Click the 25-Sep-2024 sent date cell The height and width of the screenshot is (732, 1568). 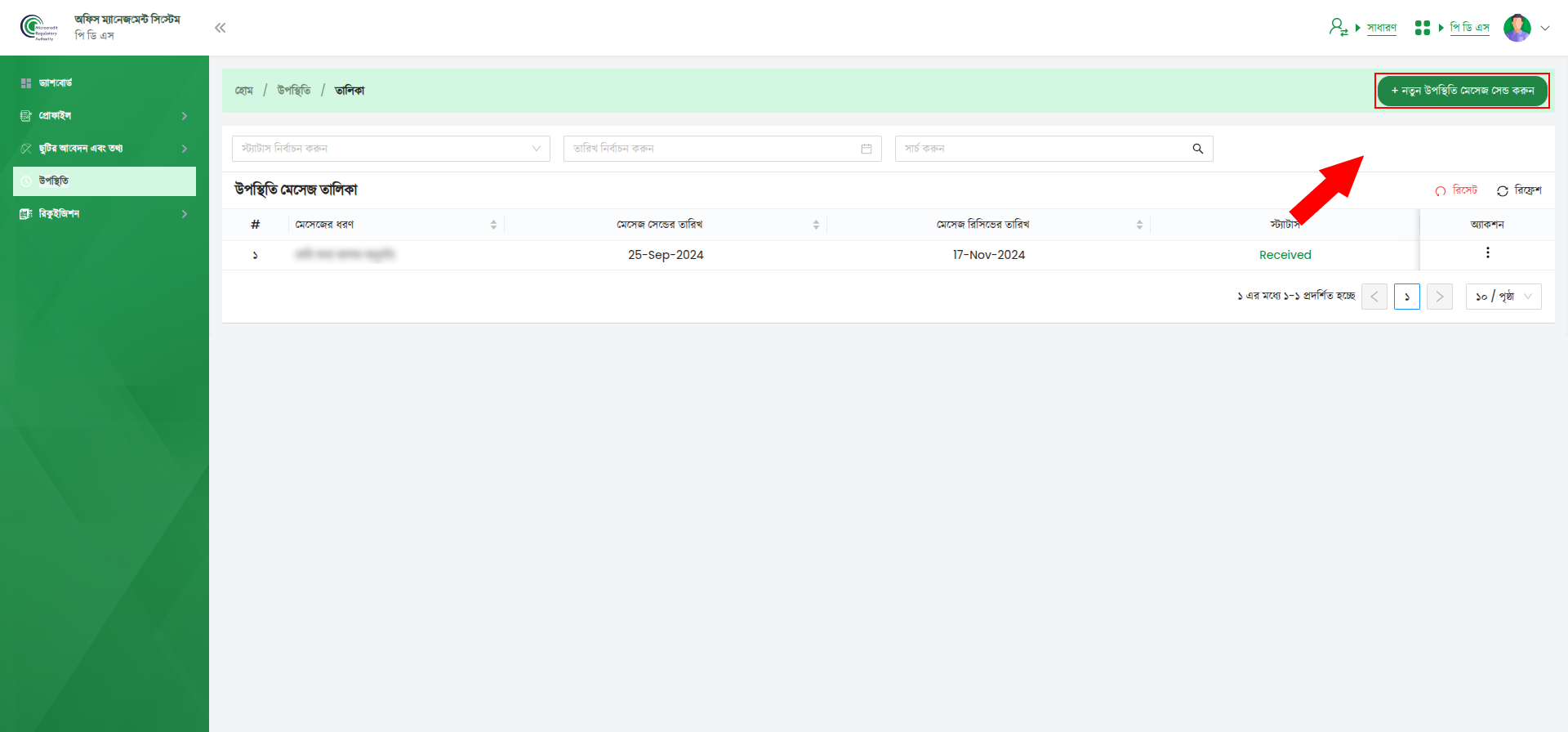666,255
